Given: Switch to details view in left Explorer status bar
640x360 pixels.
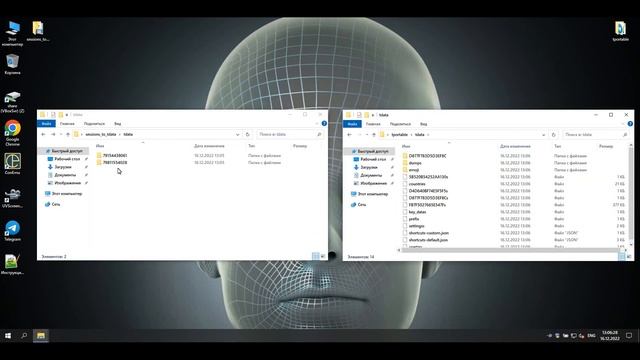Looking at the screenshot, I should [x=316, y=256].
